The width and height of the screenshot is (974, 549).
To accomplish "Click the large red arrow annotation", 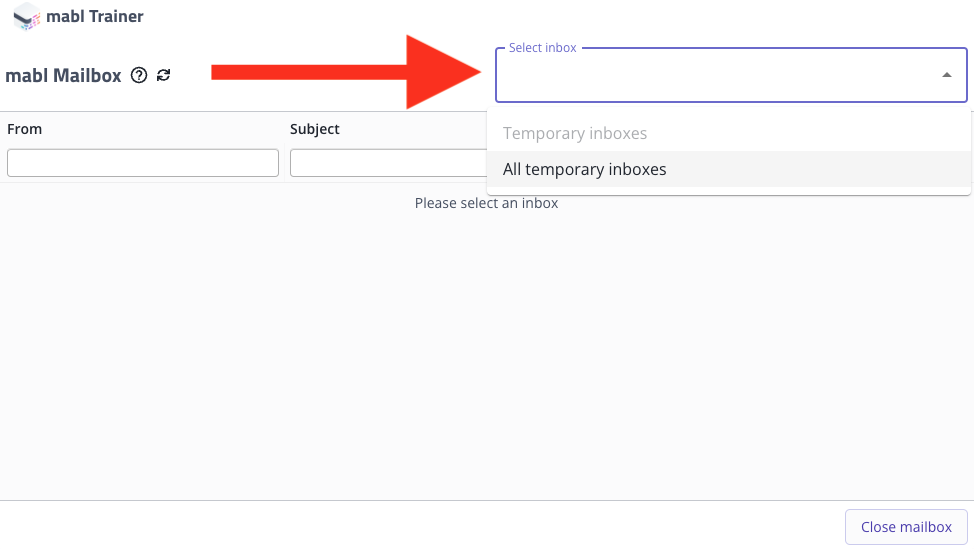I will pos(346,72).
